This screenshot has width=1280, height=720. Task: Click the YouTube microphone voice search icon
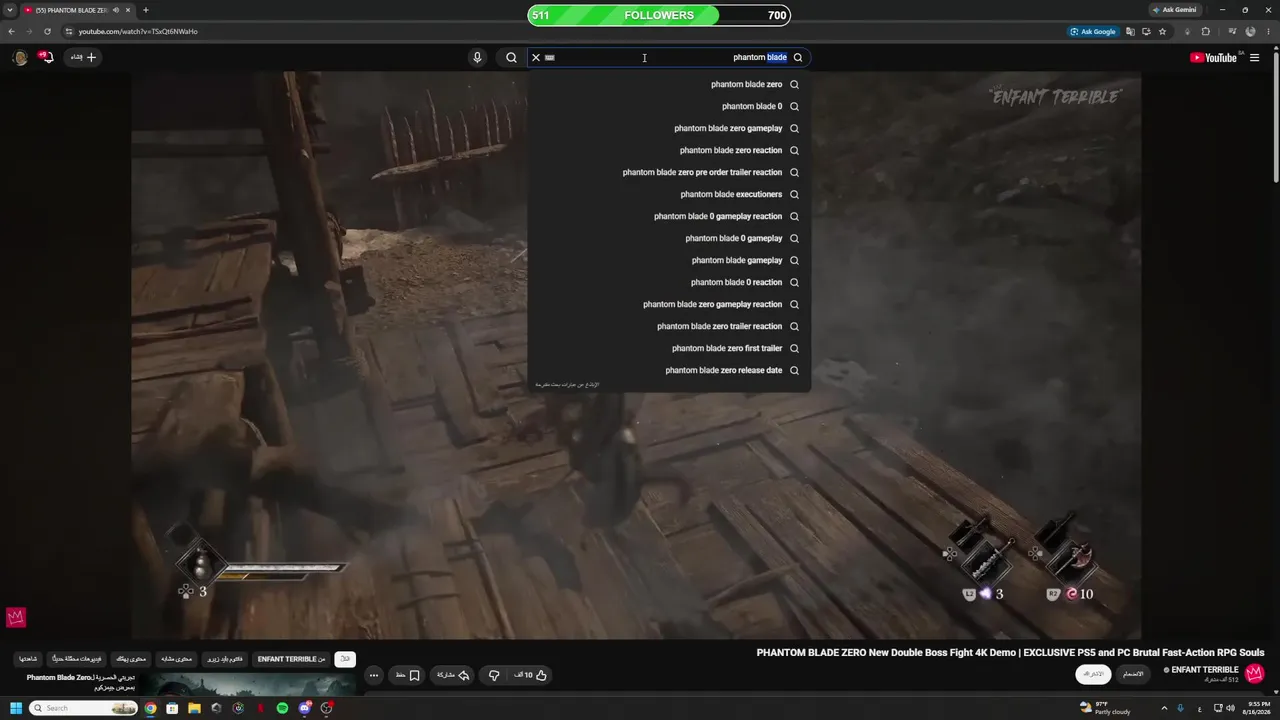tap(477, 58)
